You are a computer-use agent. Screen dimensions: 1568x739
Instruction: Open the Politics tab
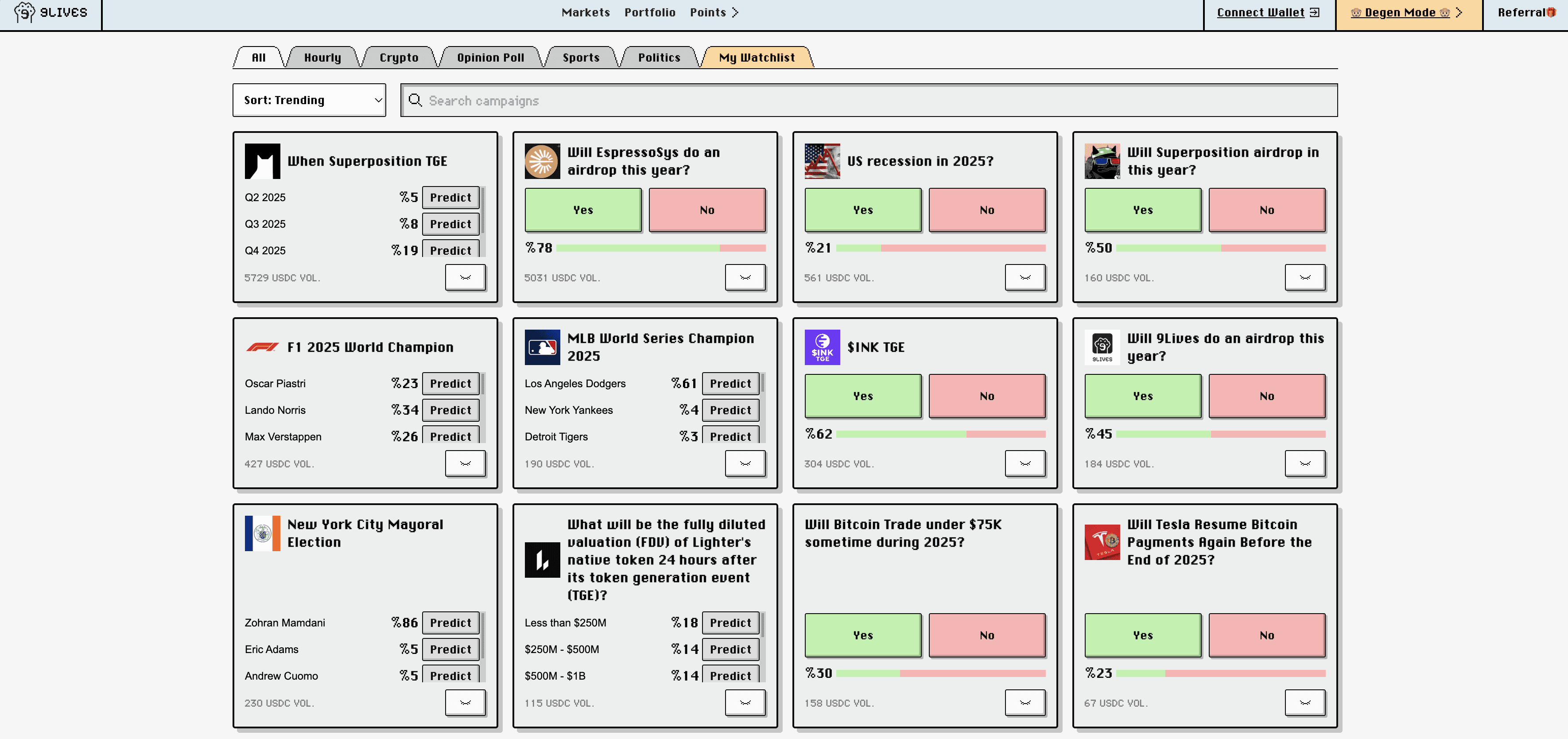click(659, 57)
